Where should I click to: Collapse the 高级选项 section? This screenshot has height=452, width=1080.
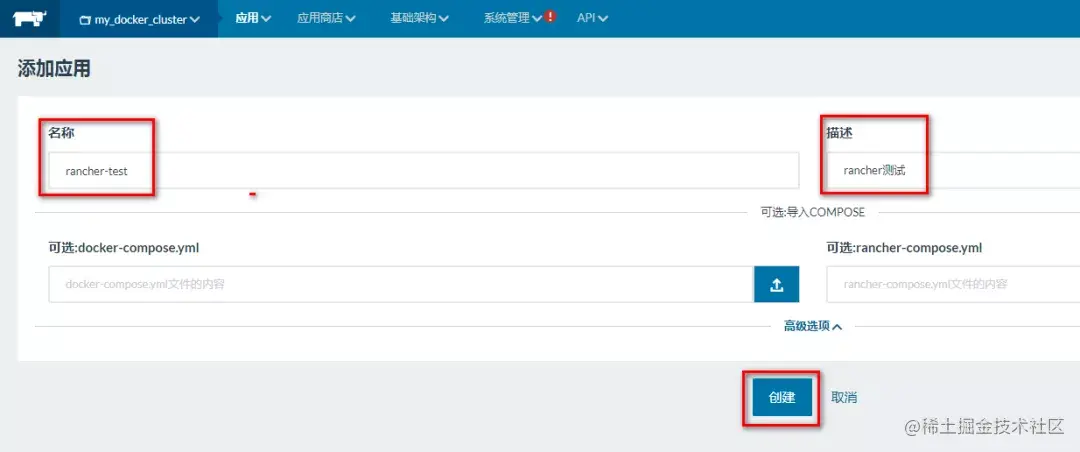pos(813,327)
